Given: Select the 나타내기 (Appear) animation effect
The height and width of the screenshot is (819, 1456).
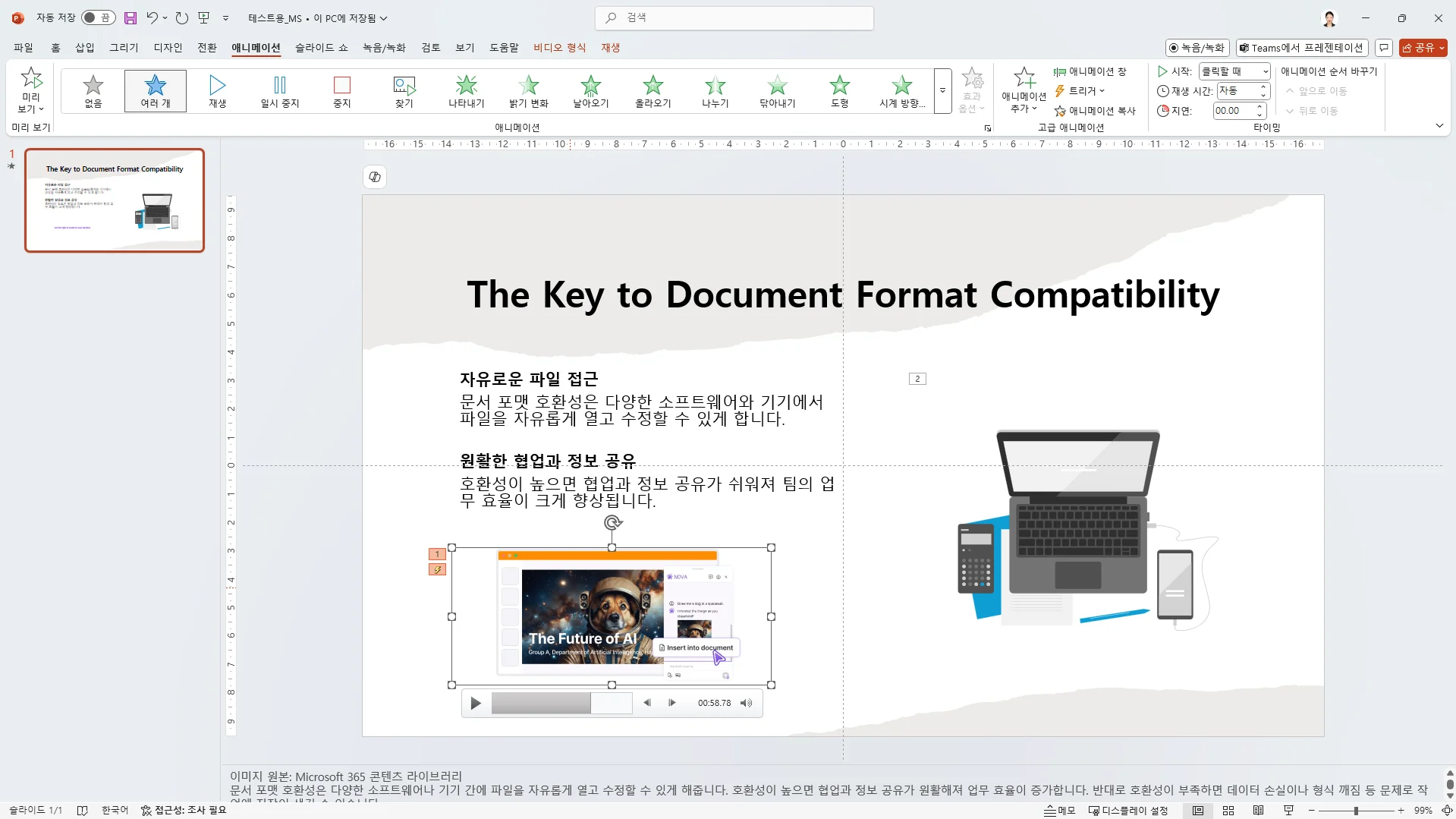Looking at the screenshot, I should pyautogui.click(x=466, y=90).
